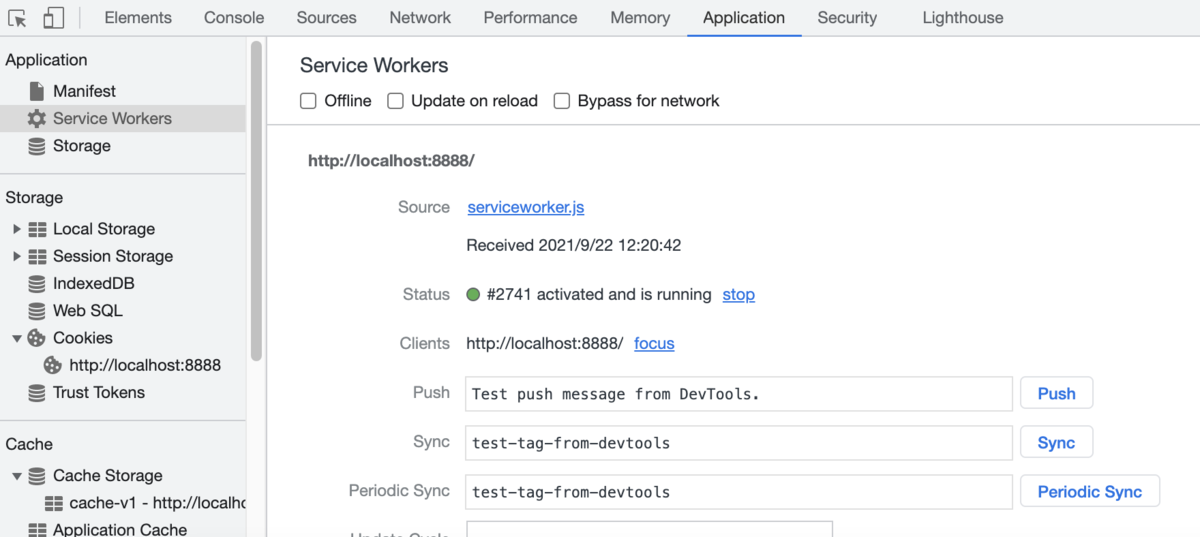Click the Local Storage grid icon
The width and height of the screenshot is (1200, 537).
point(37,229)
